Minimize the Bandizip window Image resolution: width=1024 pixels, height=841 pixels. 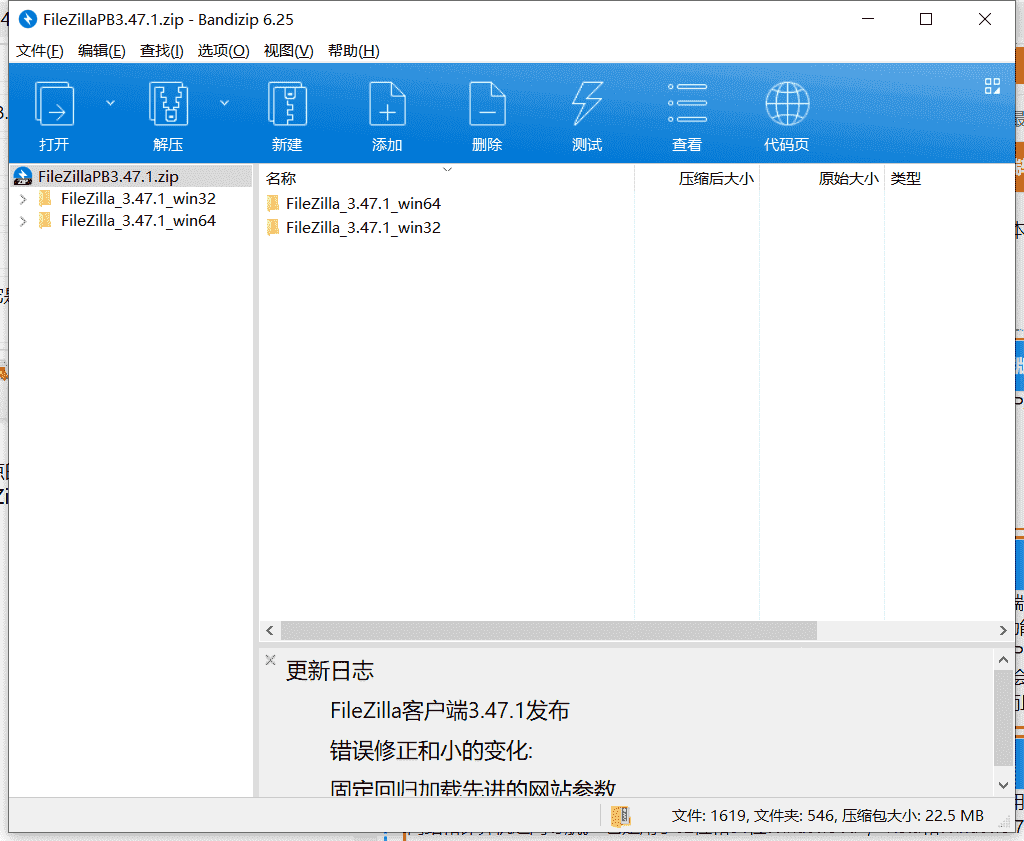click(868, 20)
